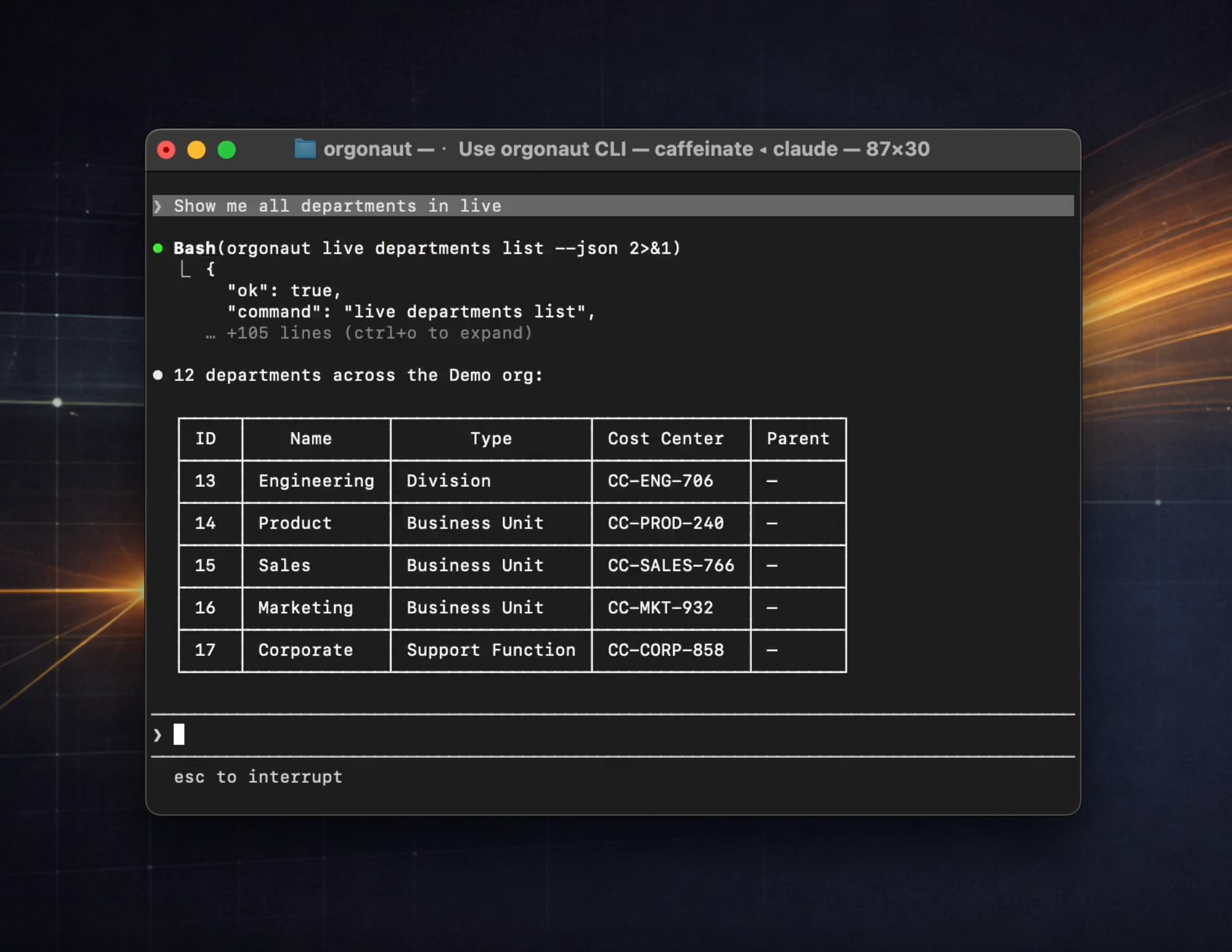Click the '"ok": true,' JSON output line
The width and height of the screenshot is (1232, 952).
point(284,290)
